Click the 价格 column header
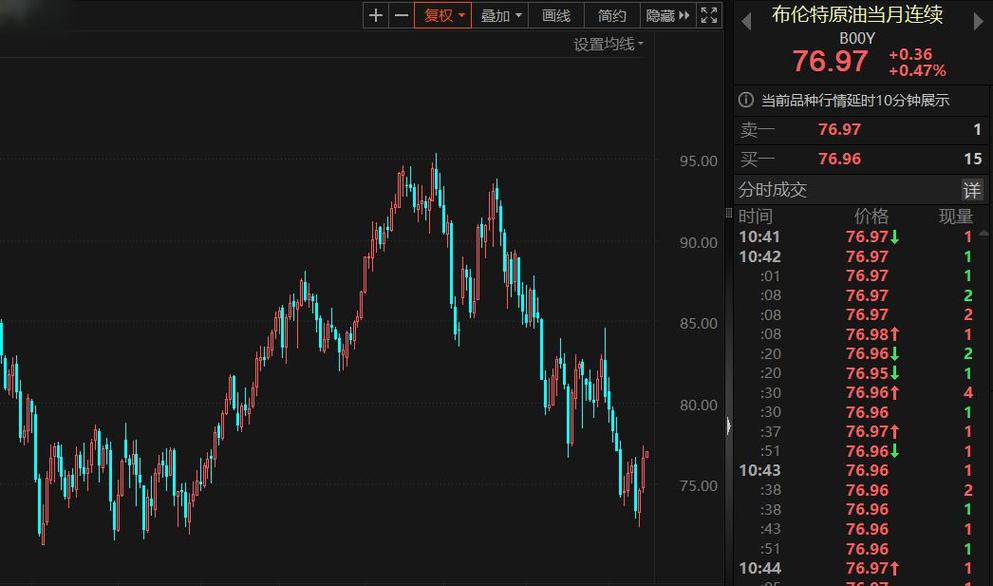This screenshot has height=586, width=993. 871,216
